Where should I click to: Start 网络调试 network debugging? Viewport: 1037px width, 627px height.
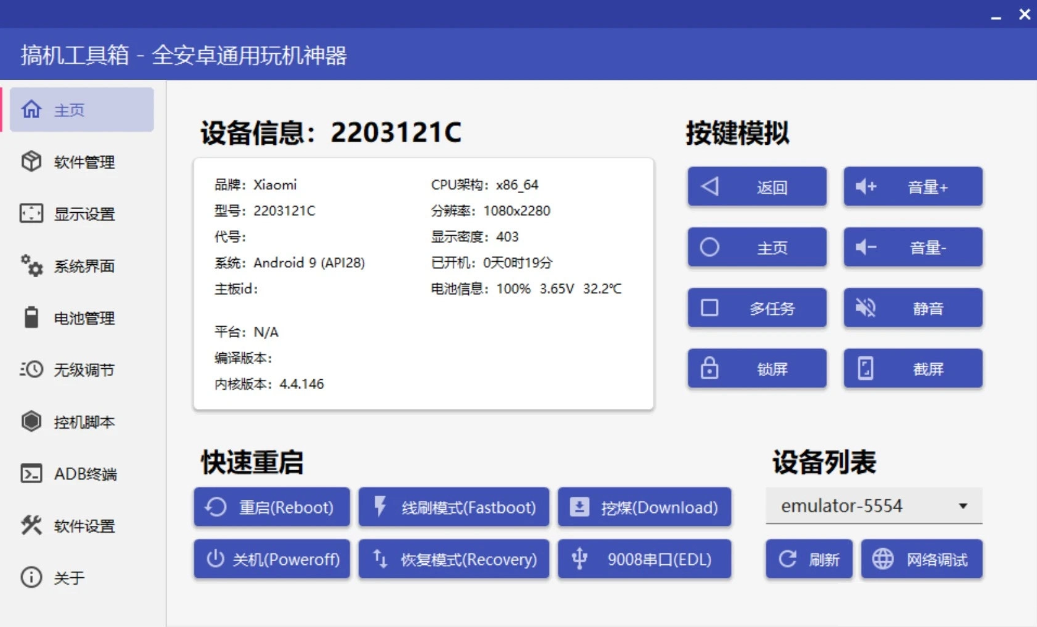click(x=921, y=559)
